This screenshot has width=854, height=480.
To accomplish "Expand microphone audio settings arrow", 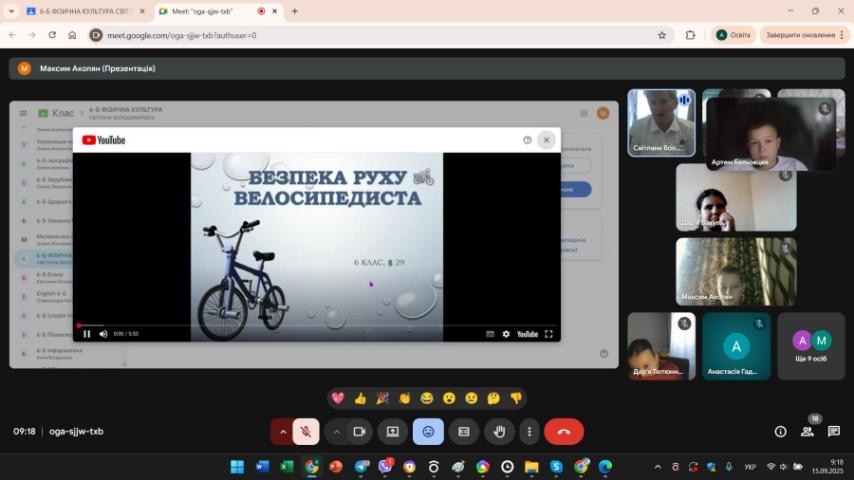I will coord(283,432).
